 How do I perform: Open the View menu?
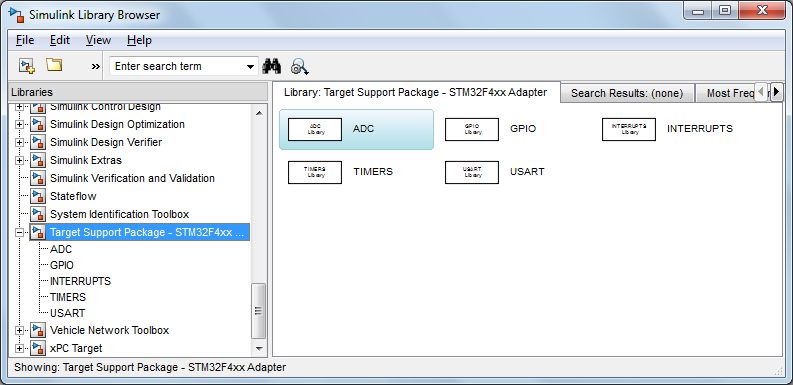(x=98, y=40)
